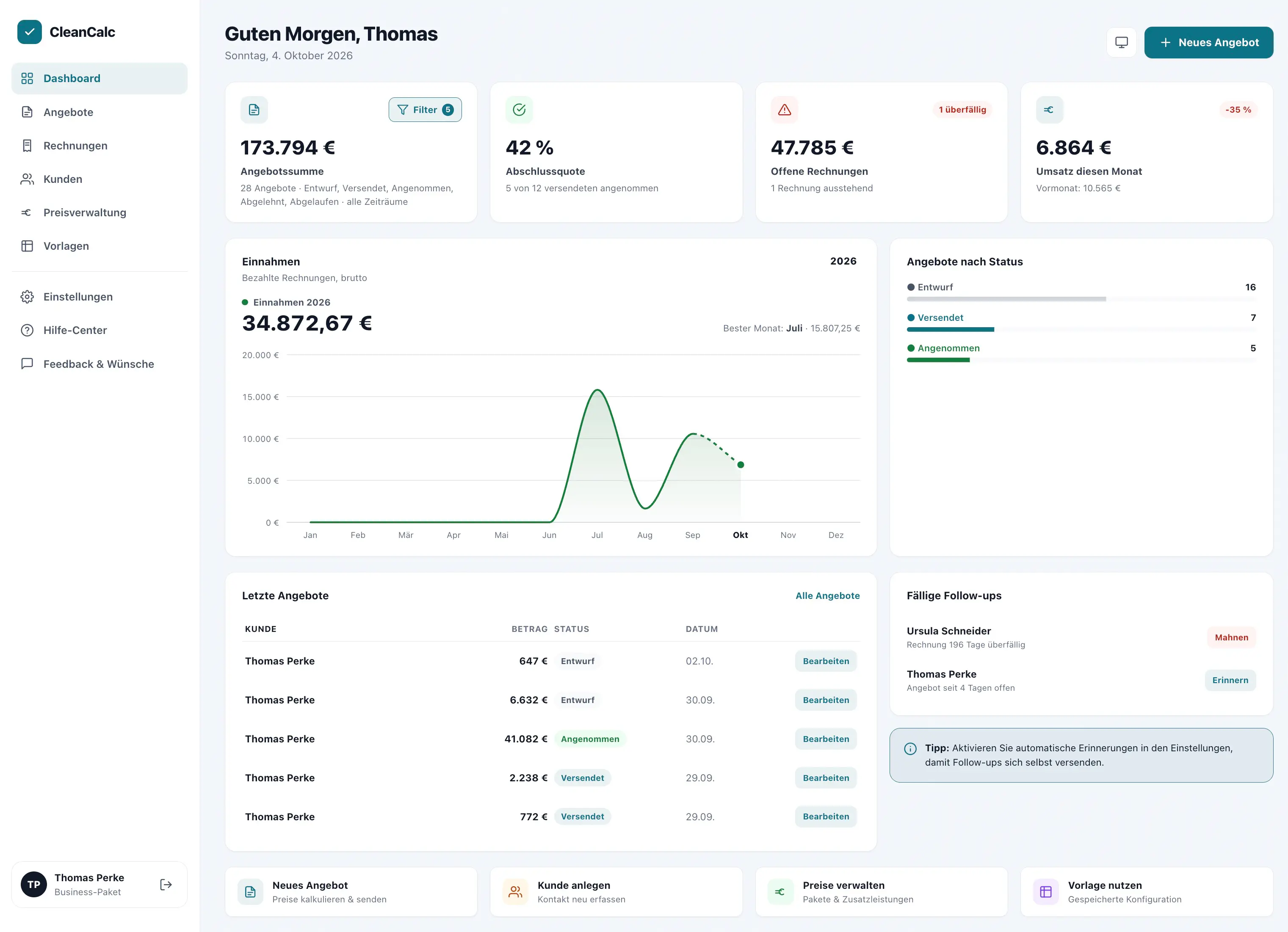The image size is (1288, 932).
Task: Click the October data point on chart
Action: pos(741,465)
